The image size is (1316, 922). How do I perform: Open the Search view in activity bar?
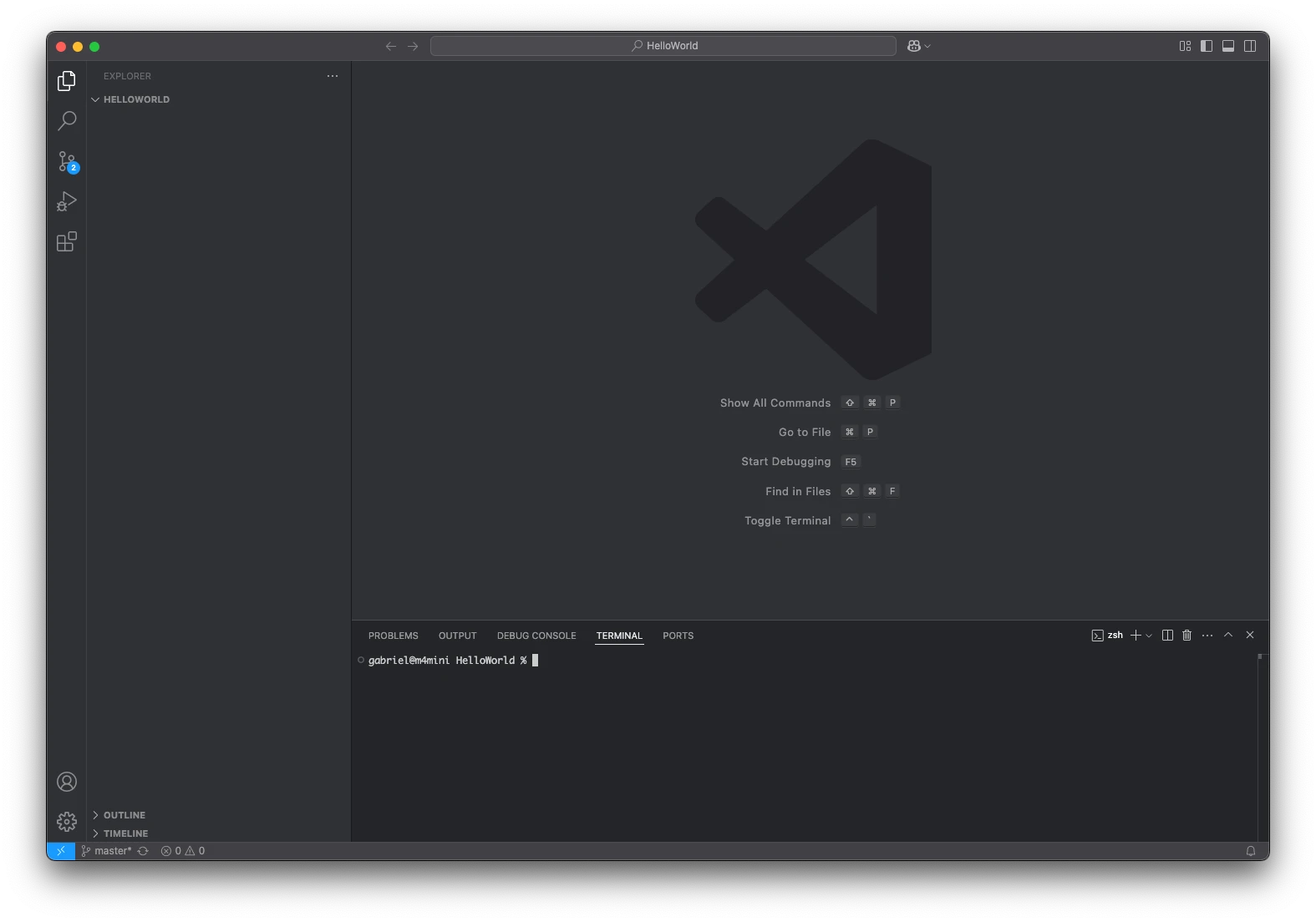pyautogui.click(x=67, y=121)
